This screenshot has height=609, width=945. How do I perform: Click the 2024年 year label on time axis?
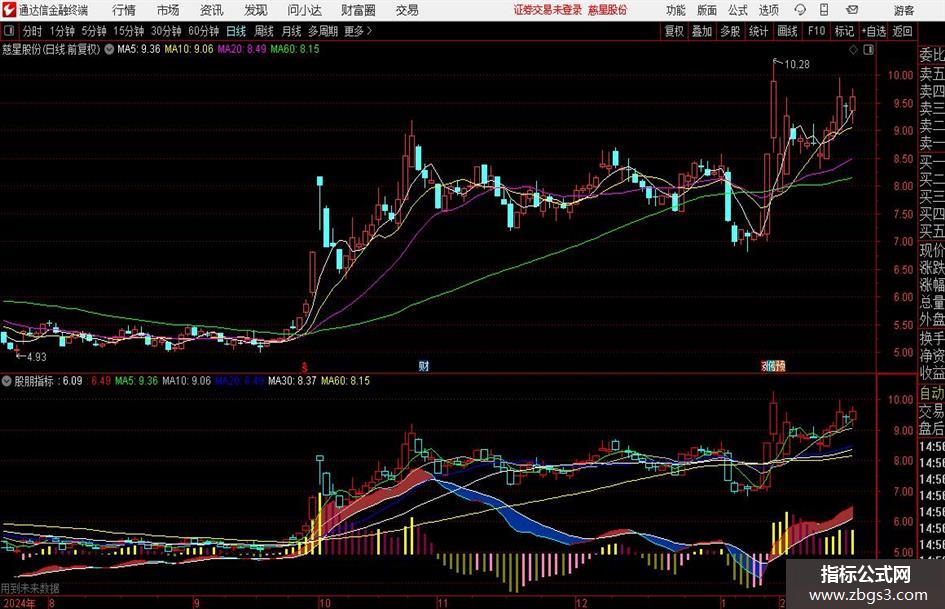coord(19,603)
